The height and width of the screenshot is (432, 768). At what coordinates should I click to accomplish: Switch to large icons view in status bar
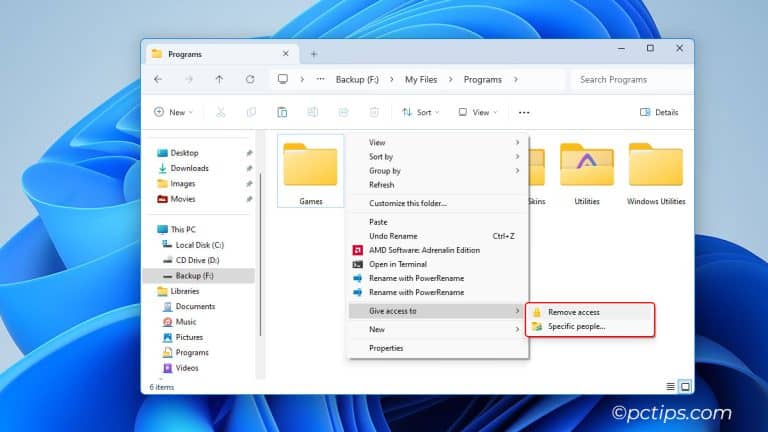click(x=685, y=387)
